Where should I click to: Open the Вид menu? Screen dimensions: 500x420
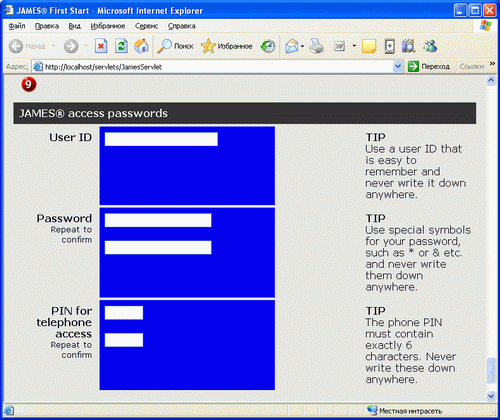click(x=75, y=26)
